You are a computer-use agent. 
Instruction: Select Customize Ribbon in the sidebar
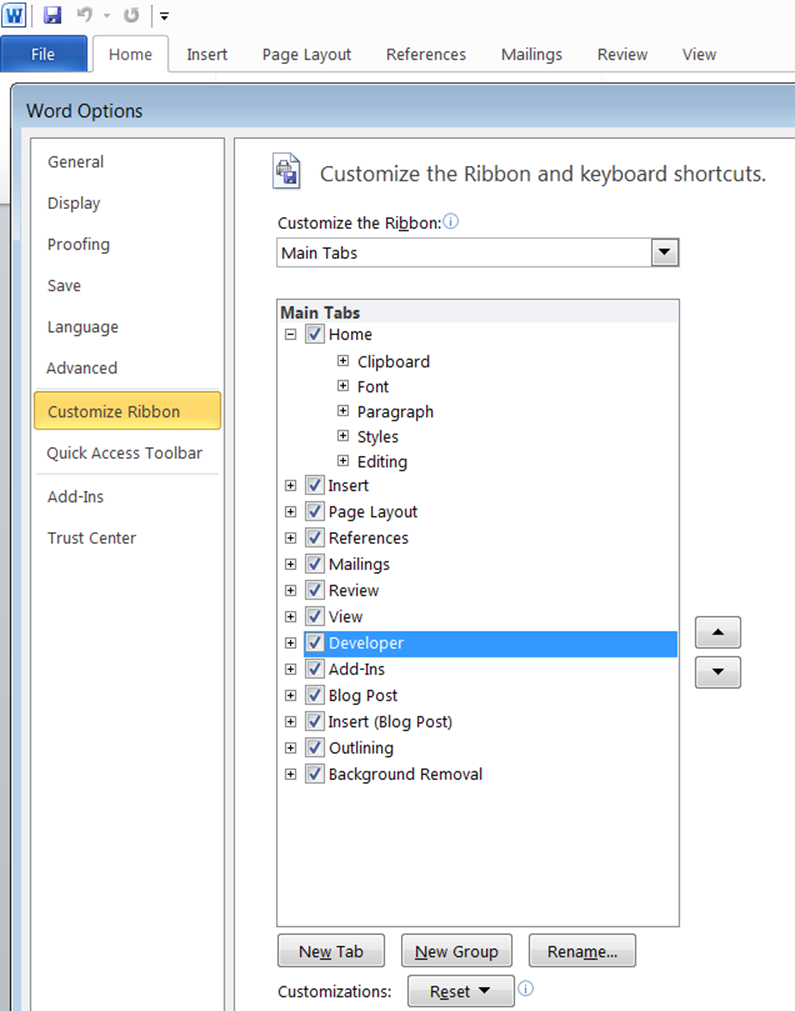point(127,411)
